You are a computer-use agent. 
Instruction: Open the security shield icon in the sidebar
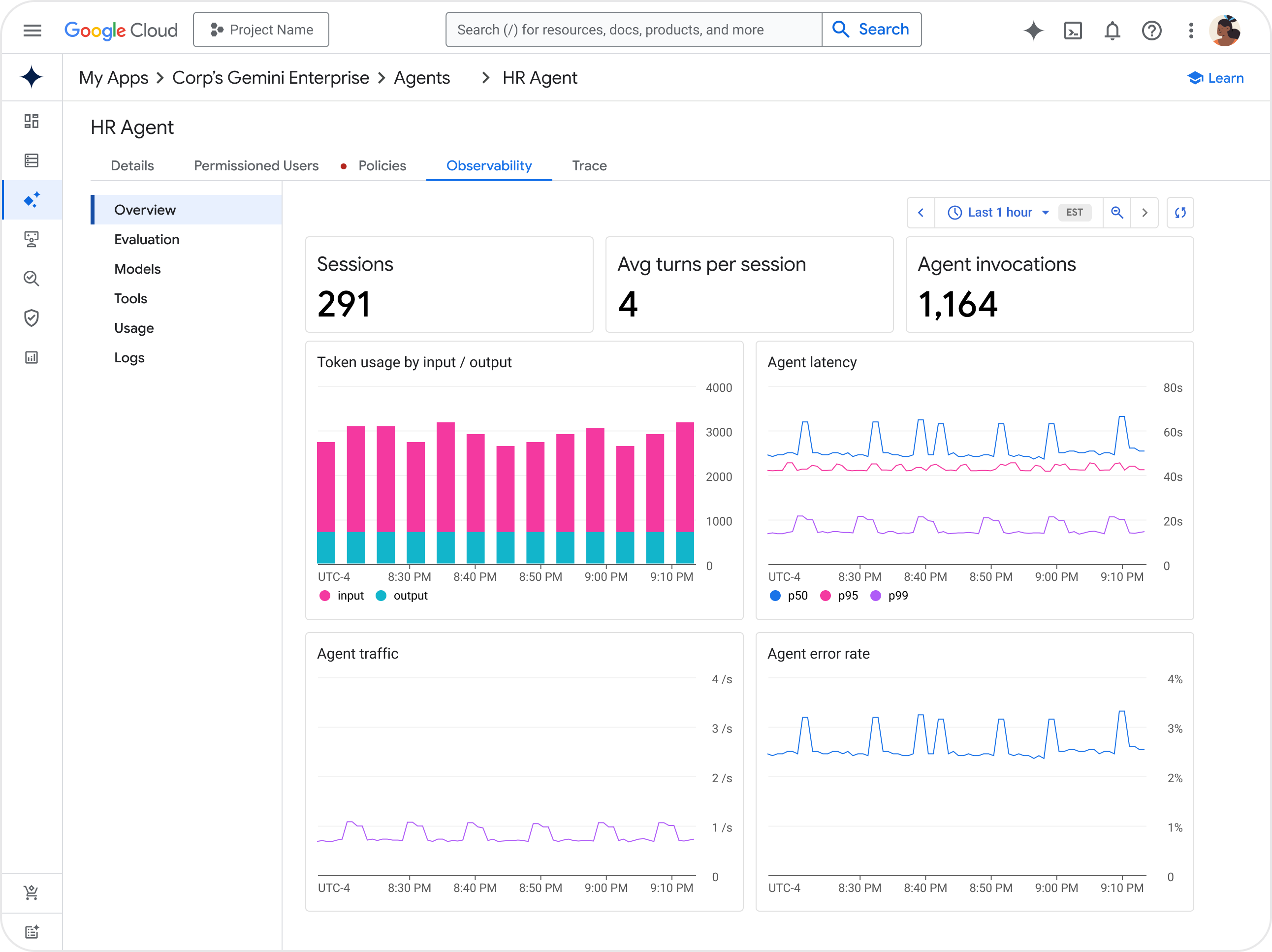[x=32, y=318]
